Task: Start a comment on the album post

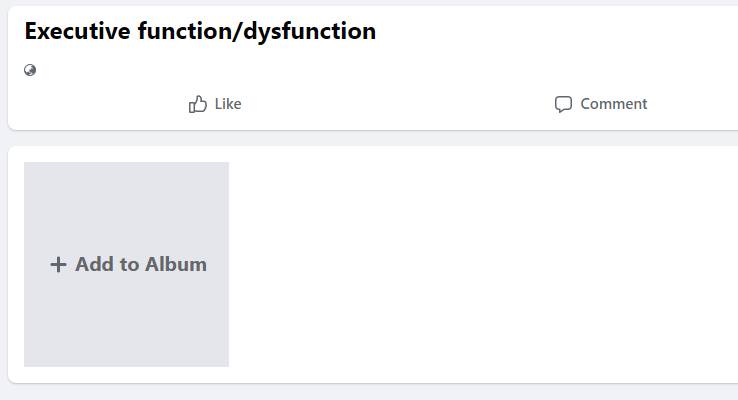Action: tap(601, 104)
